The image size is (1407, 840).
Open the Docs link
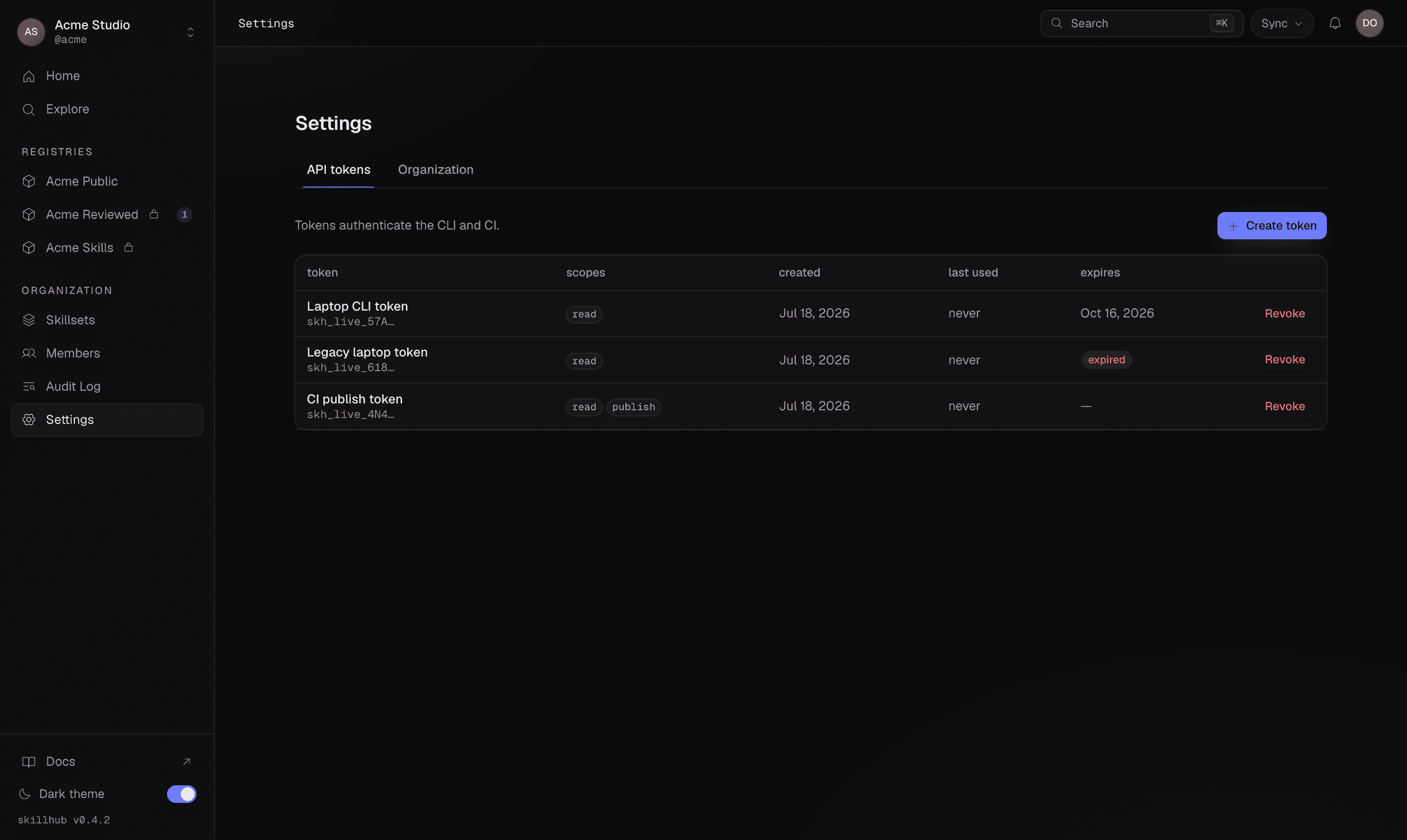coord(107,761)
